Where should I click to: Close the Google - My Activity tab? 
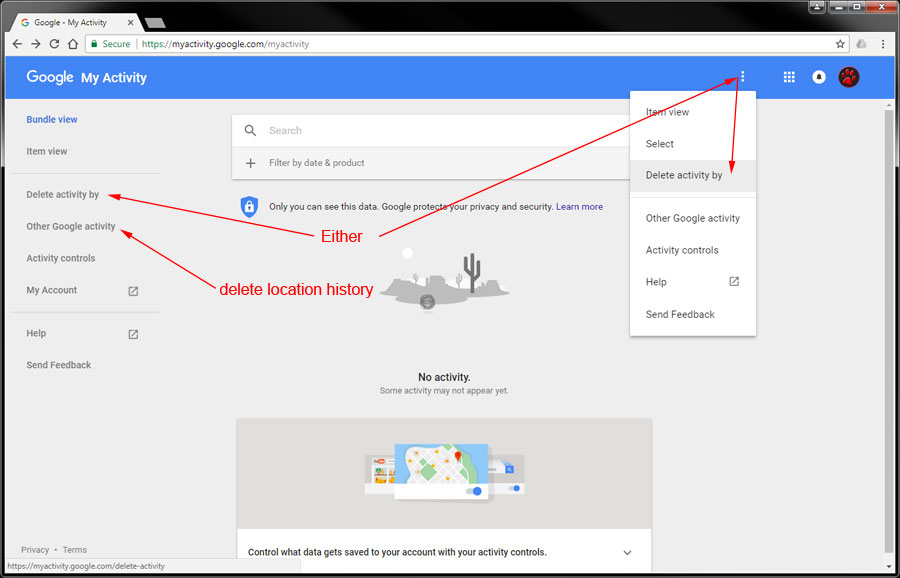(130, 22)
